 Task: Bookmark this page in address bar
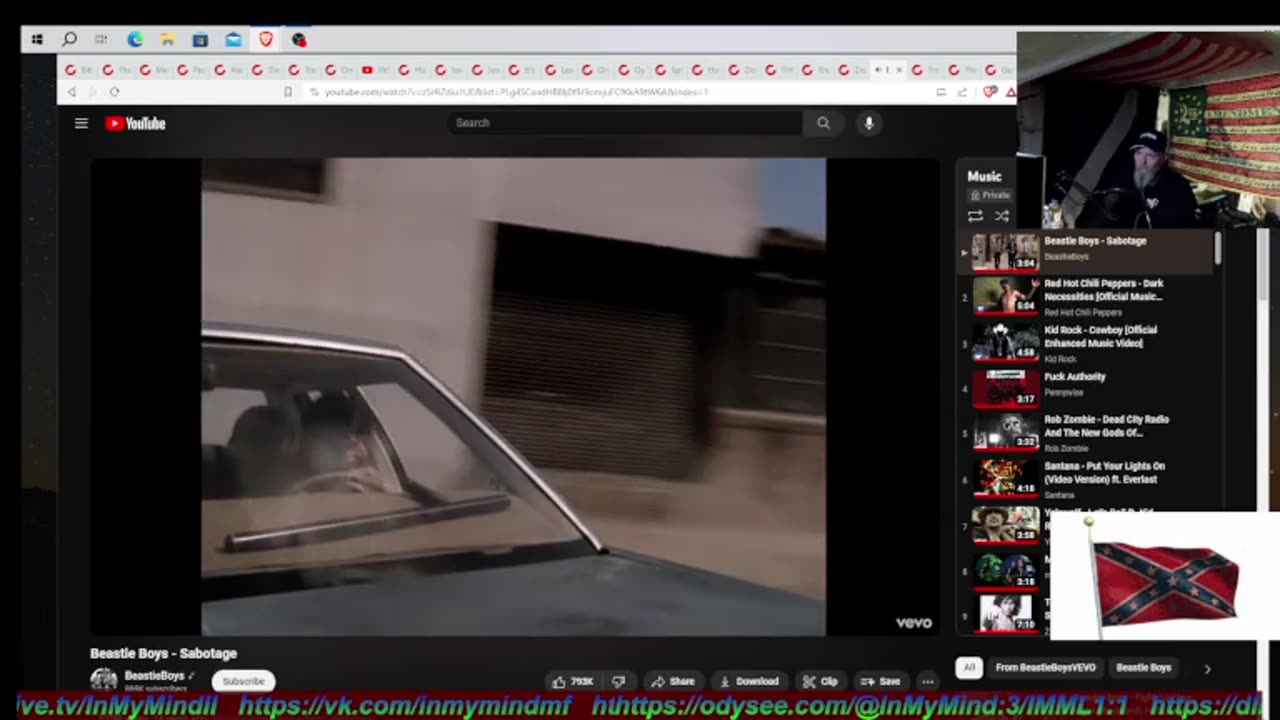pos(288,92)
